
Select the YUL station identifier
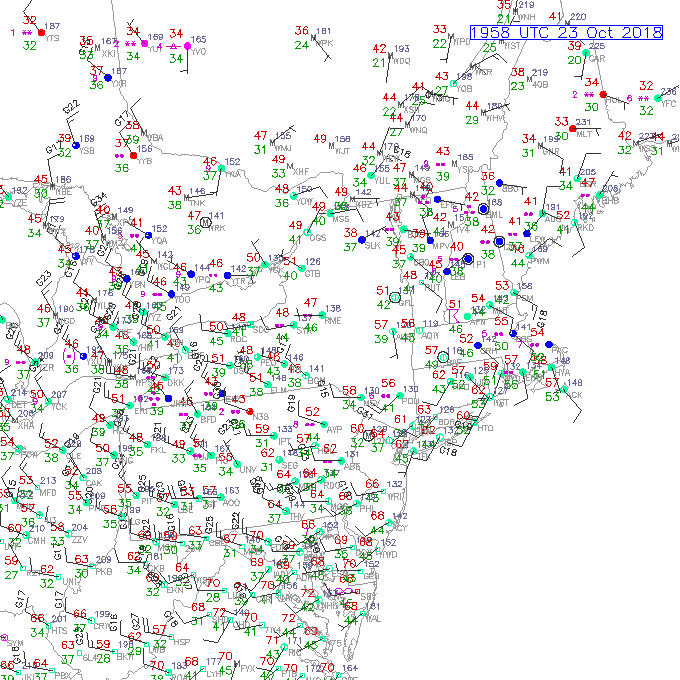[x=382, y=180]
